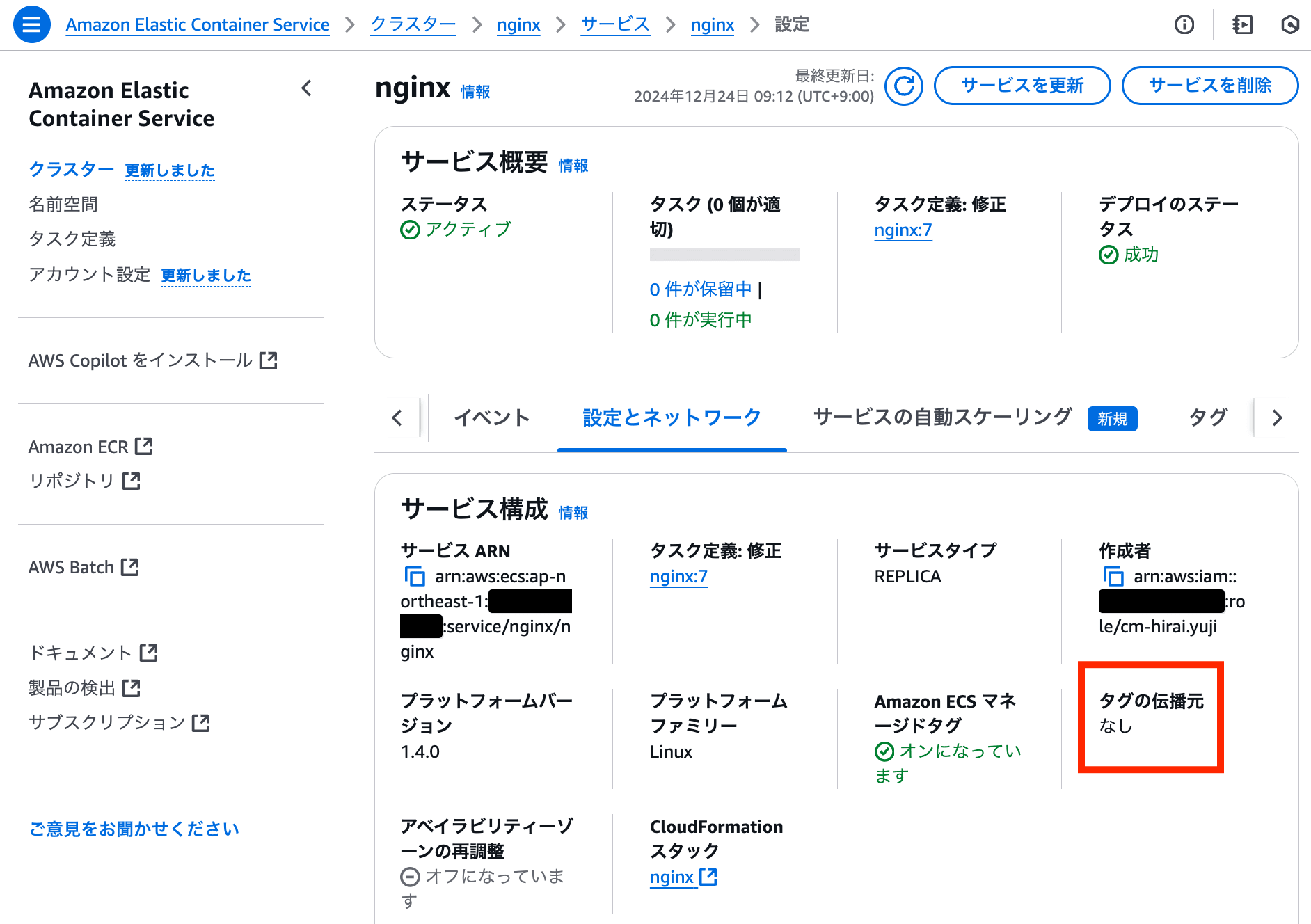Click 更新しました badge next to クラスター
The width and height of the screenshot is (1311, 924).
tap(170, 170)
